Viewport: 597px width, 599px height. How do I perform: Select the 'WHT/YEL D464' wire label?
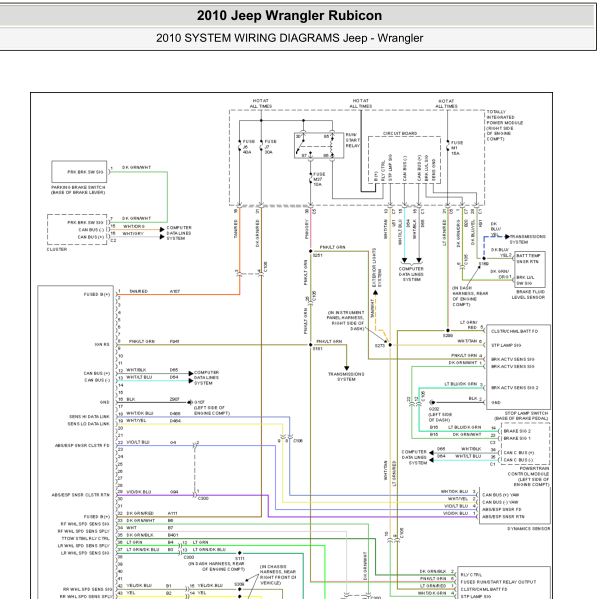(x=153, y=421)
